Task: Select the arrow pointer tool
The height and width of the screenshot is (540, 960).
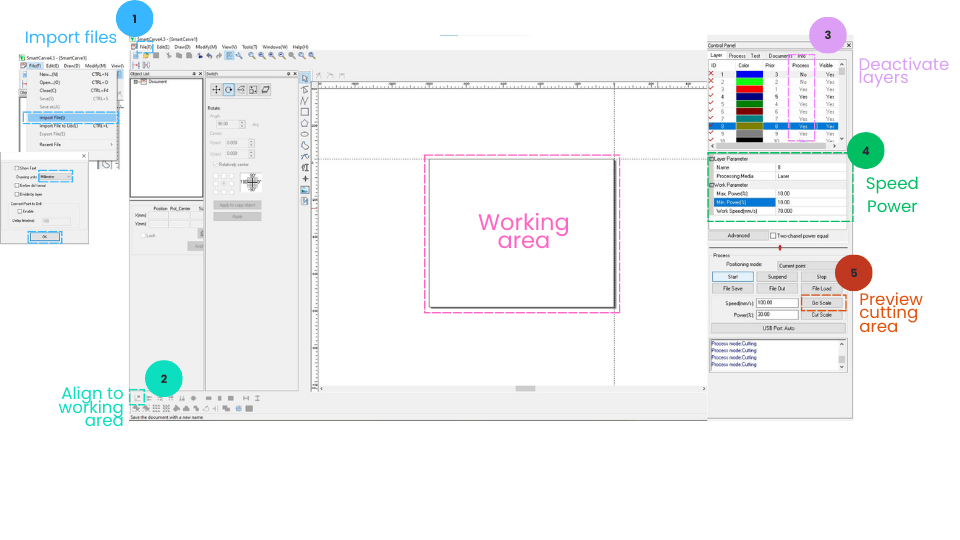Action: tap(305, 78)
